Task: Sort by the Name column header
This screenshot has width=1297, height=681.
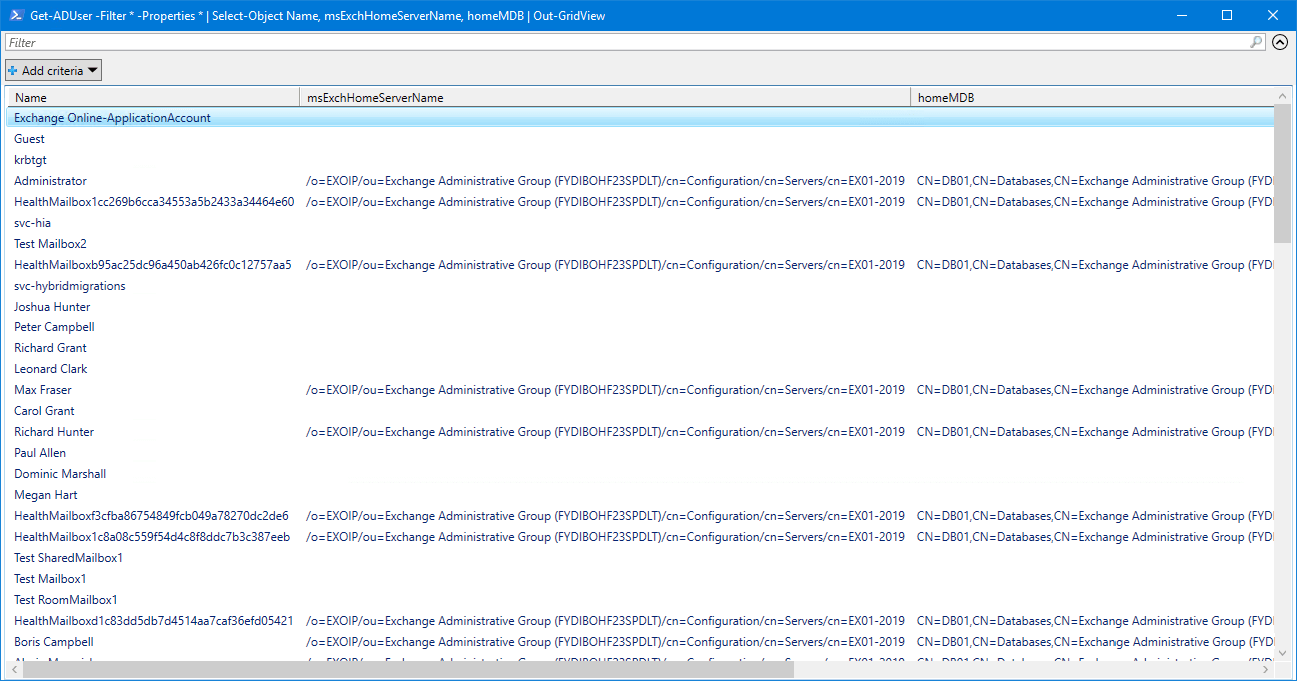Action: 153,97
